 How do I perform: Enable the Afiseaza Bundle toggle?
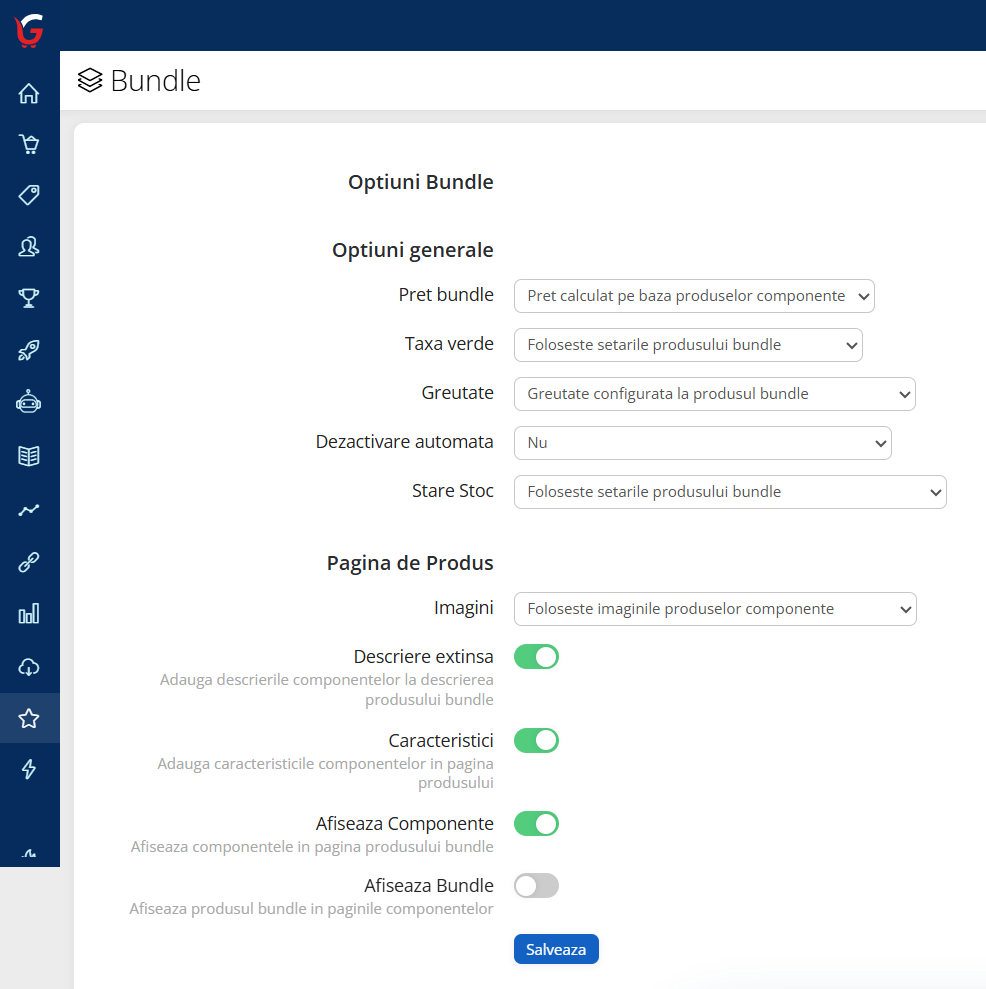coord(536,886)
